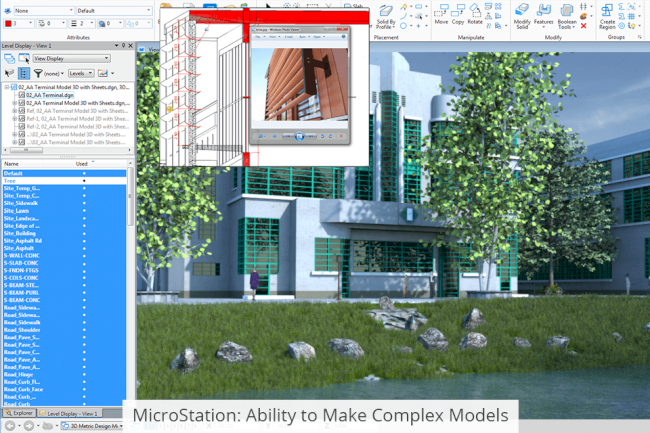This screenshot has height=433, width=650.
Task: Select the Rotate tool in Manipulate group
Action: pyautogui.click(x=475, y=14)
